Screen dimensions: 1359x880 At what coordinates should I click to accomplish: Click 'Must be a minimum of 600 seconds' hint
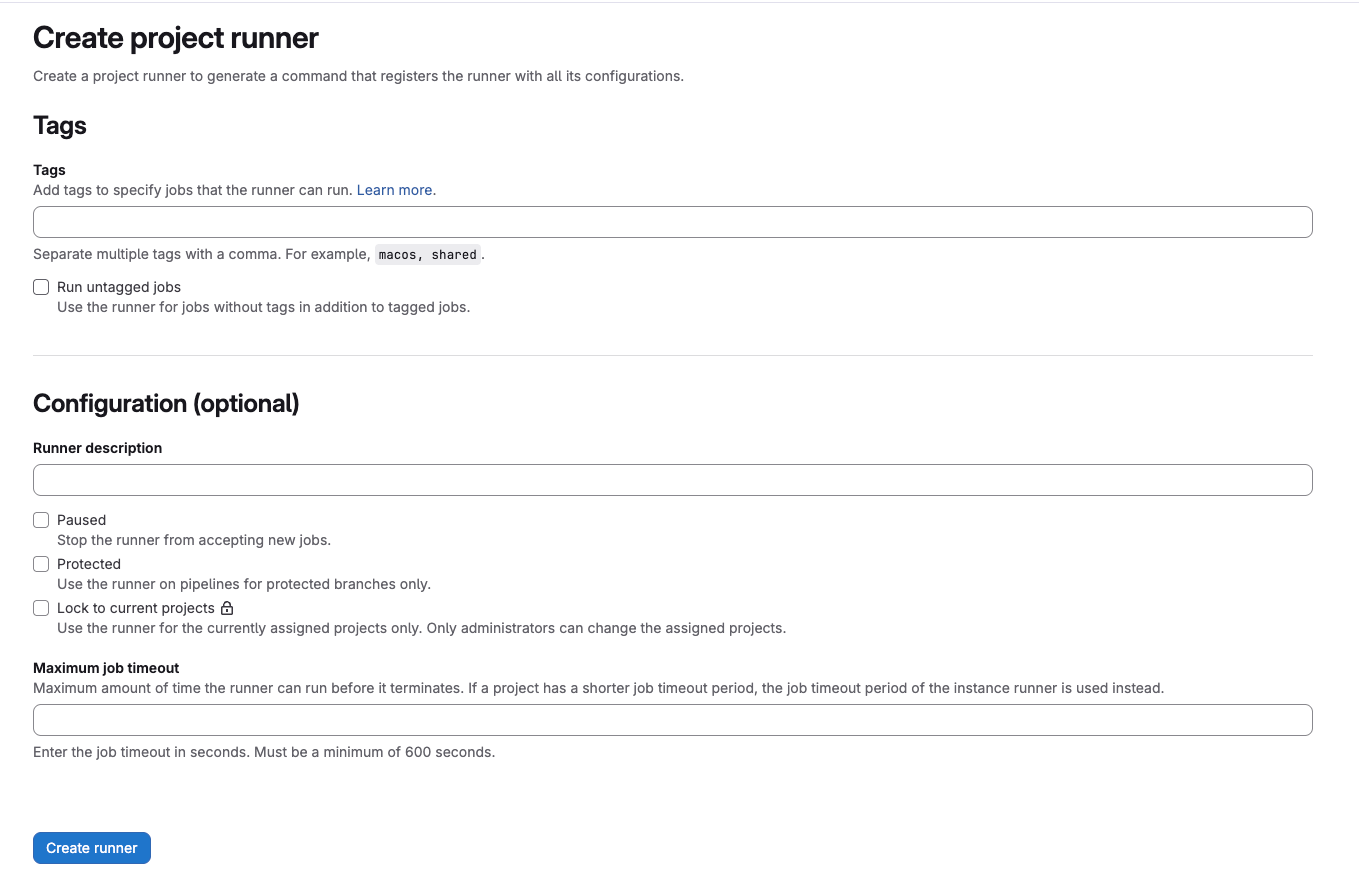[x=374, y=752]
